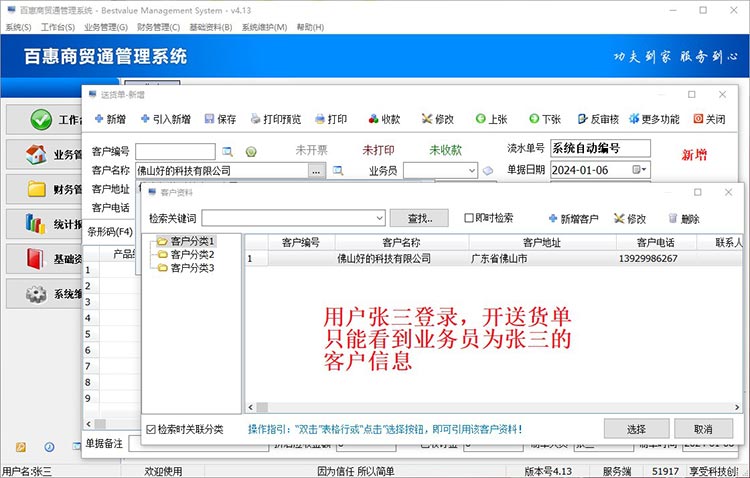This screenshot has width=750, height=478.
Task: Click the ellipsis button in 客户名称 field
Action: pos(316,170)
